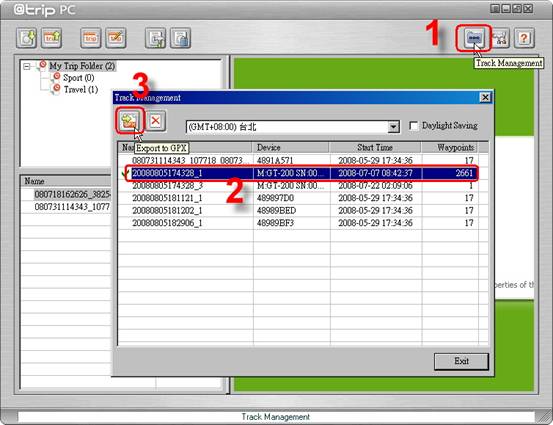Select the Sport (0) folder

[78, 78]
